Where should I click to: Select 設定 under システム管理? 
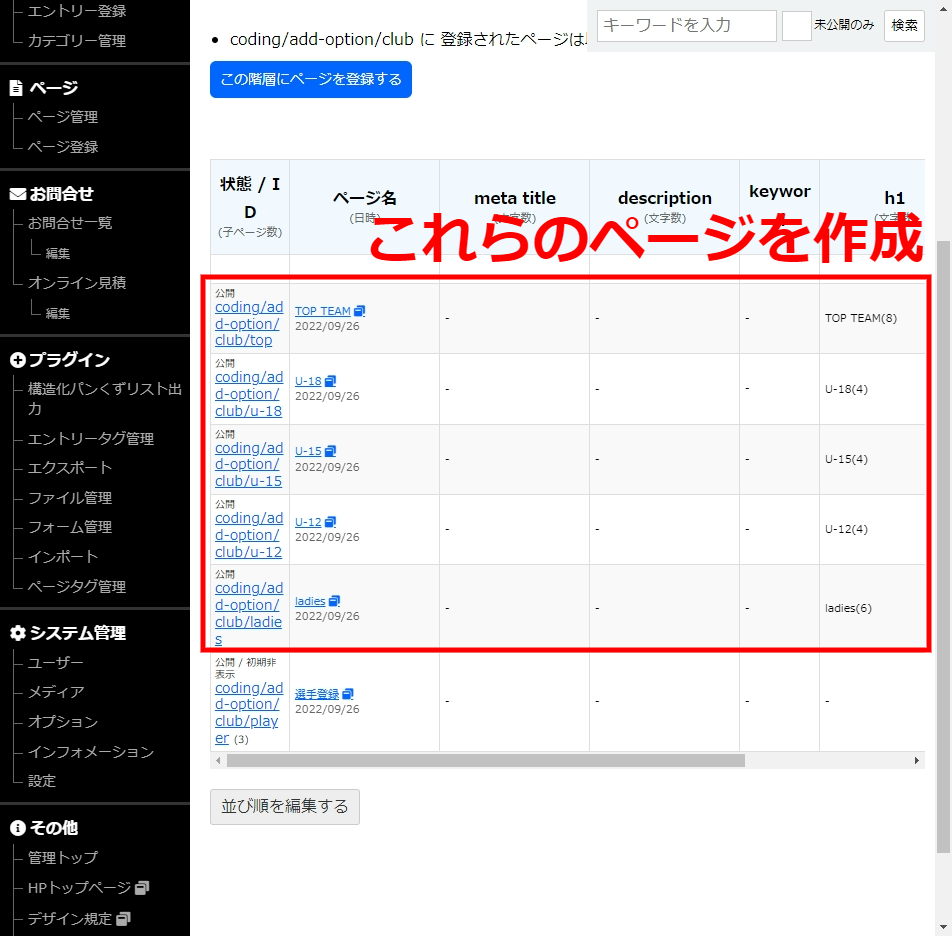point(41,781)
